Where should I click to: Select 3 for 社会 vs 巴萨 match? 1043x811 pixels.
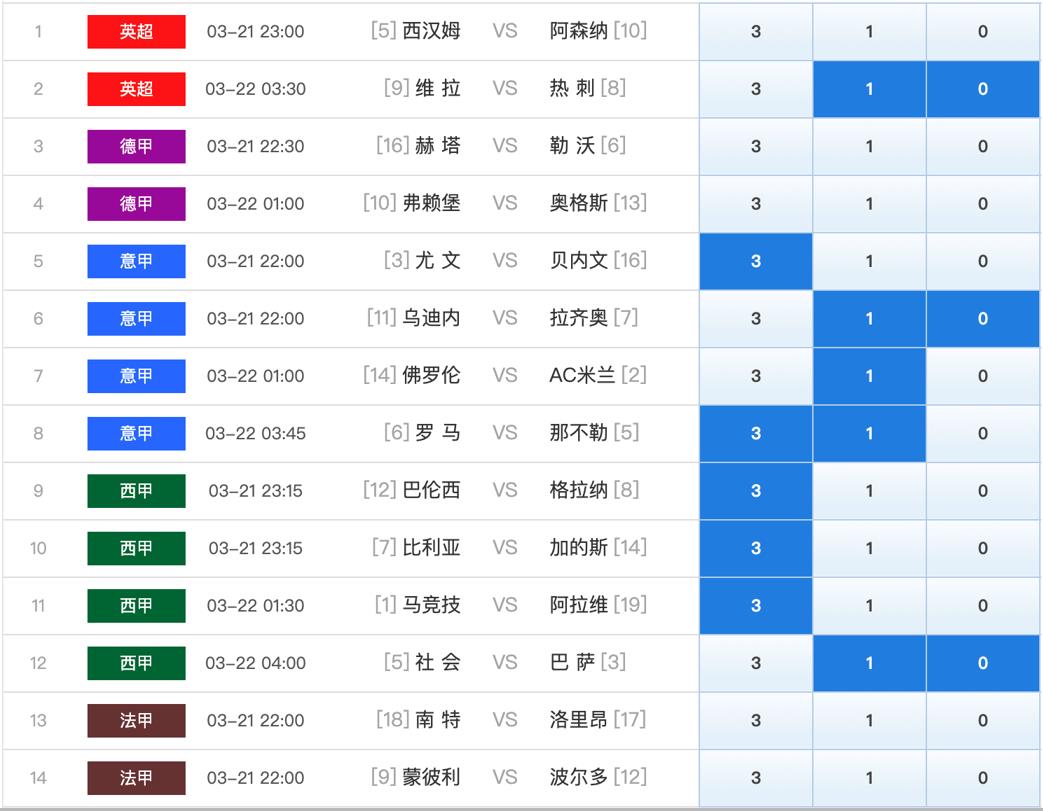click(x=756, y=663)
